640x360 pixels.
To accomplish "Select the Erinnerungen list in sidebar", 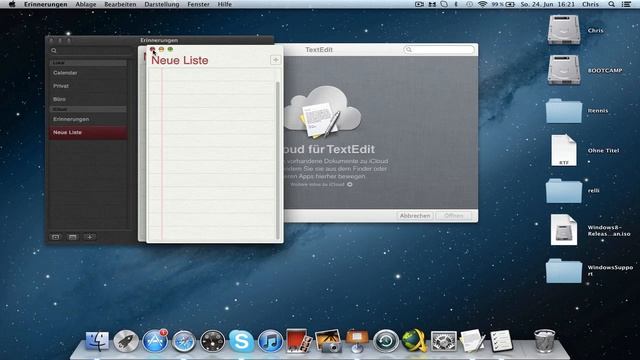I will click(x=88, y=119).
